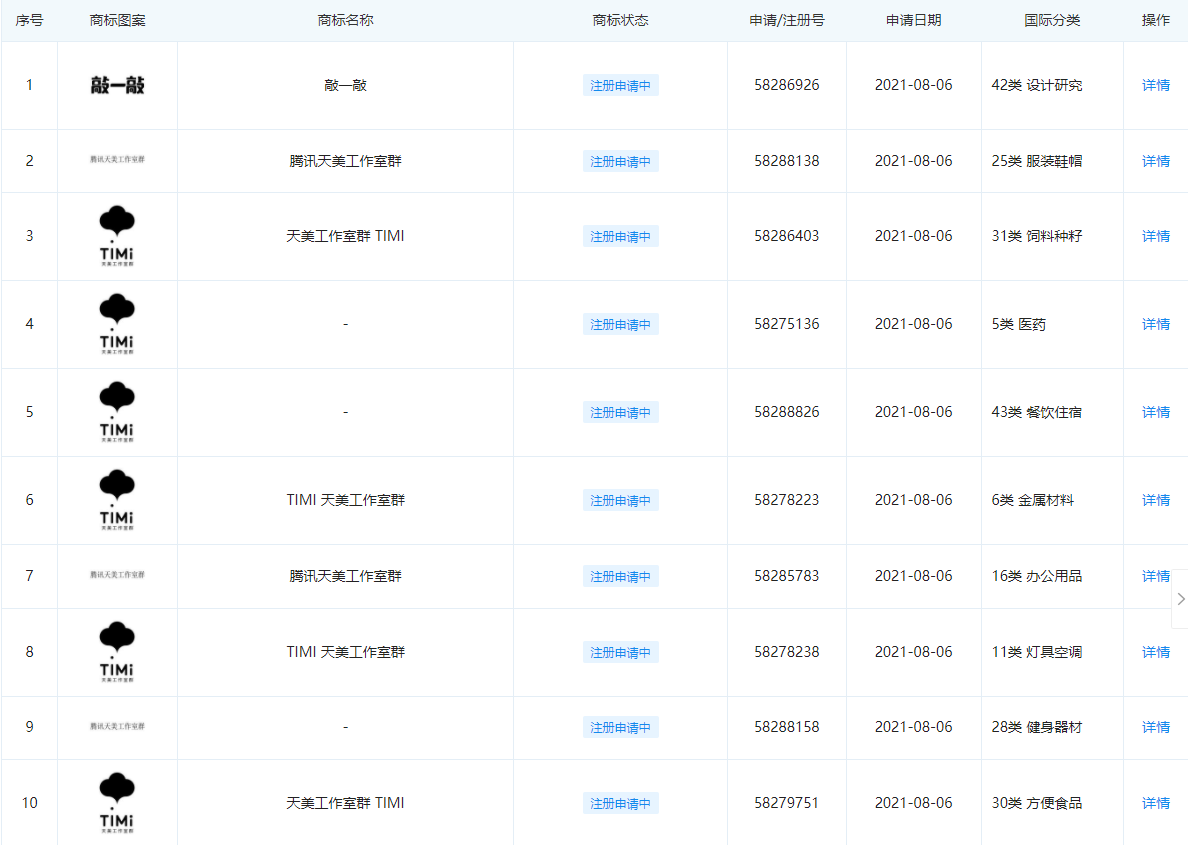Click 注册申请中 status tag in row 7

click(621, 577)
